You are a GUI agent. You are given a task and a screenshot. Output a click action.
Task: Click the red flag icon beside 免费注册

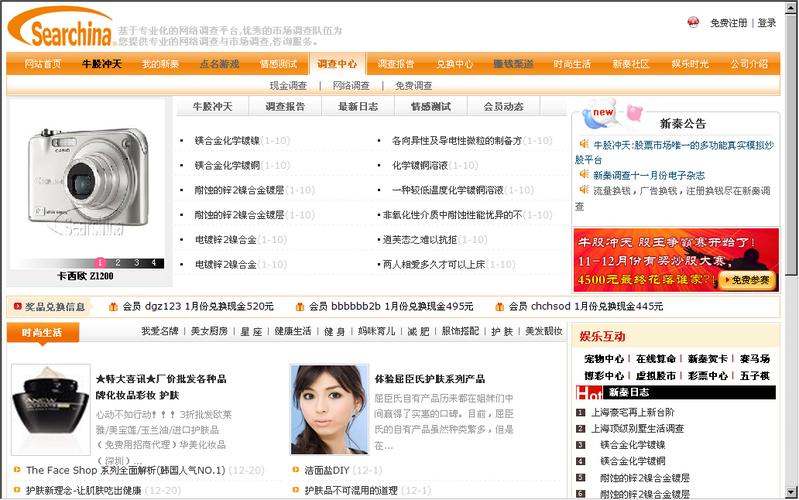(693, 22)
